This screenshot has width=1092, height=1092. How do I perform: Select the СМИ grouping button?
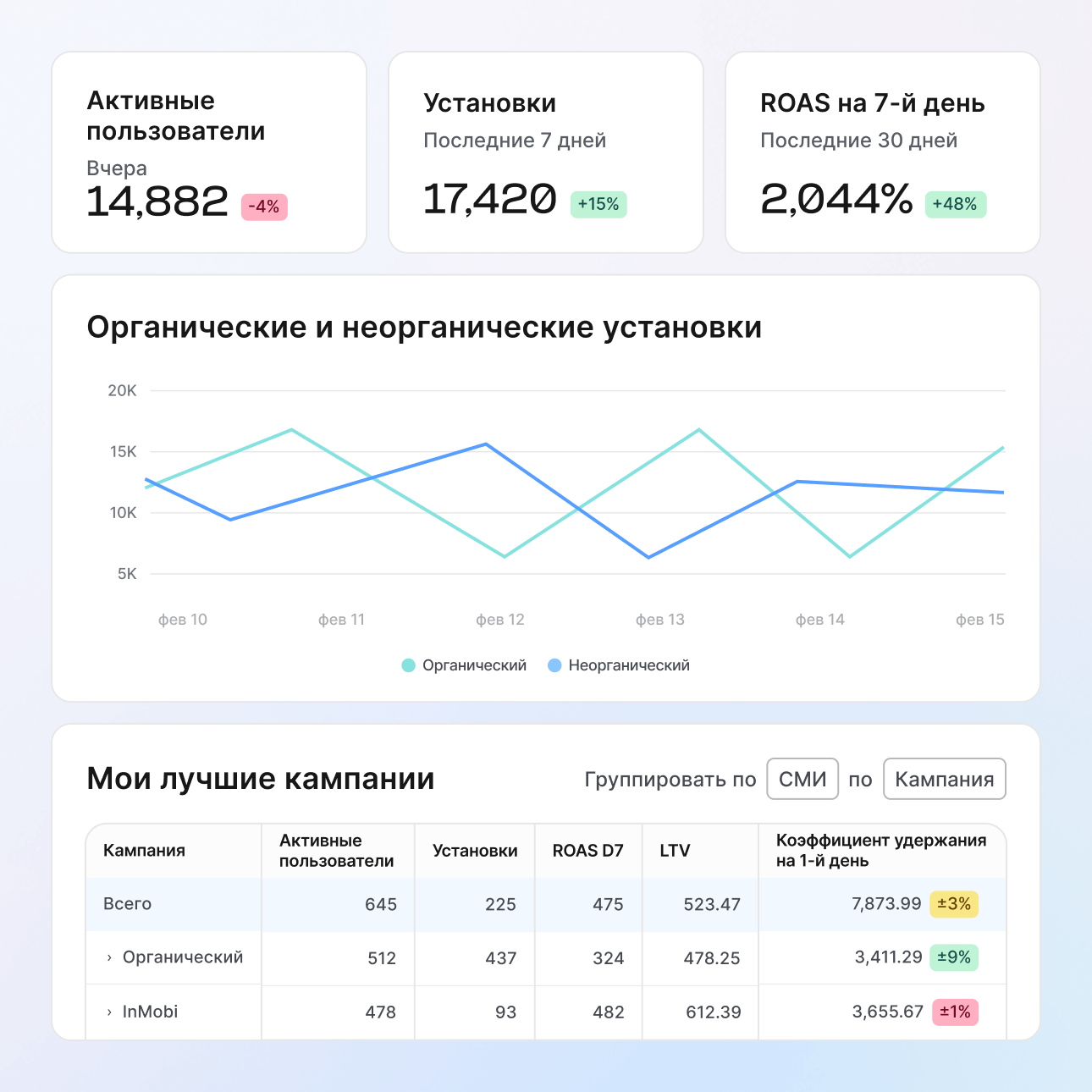click(802, 779)
